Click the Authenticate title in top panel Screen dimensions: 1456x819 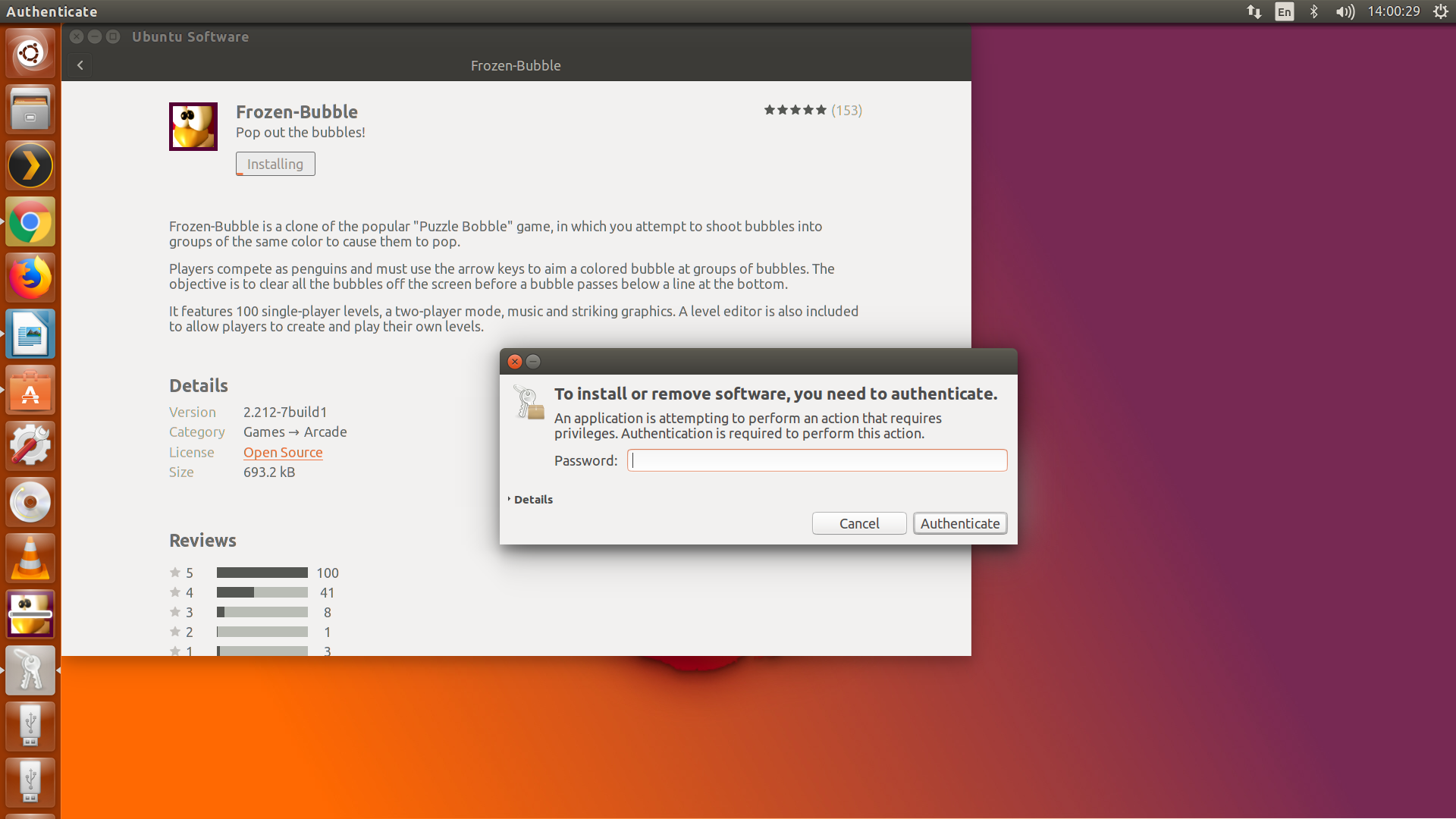[52, 11]
